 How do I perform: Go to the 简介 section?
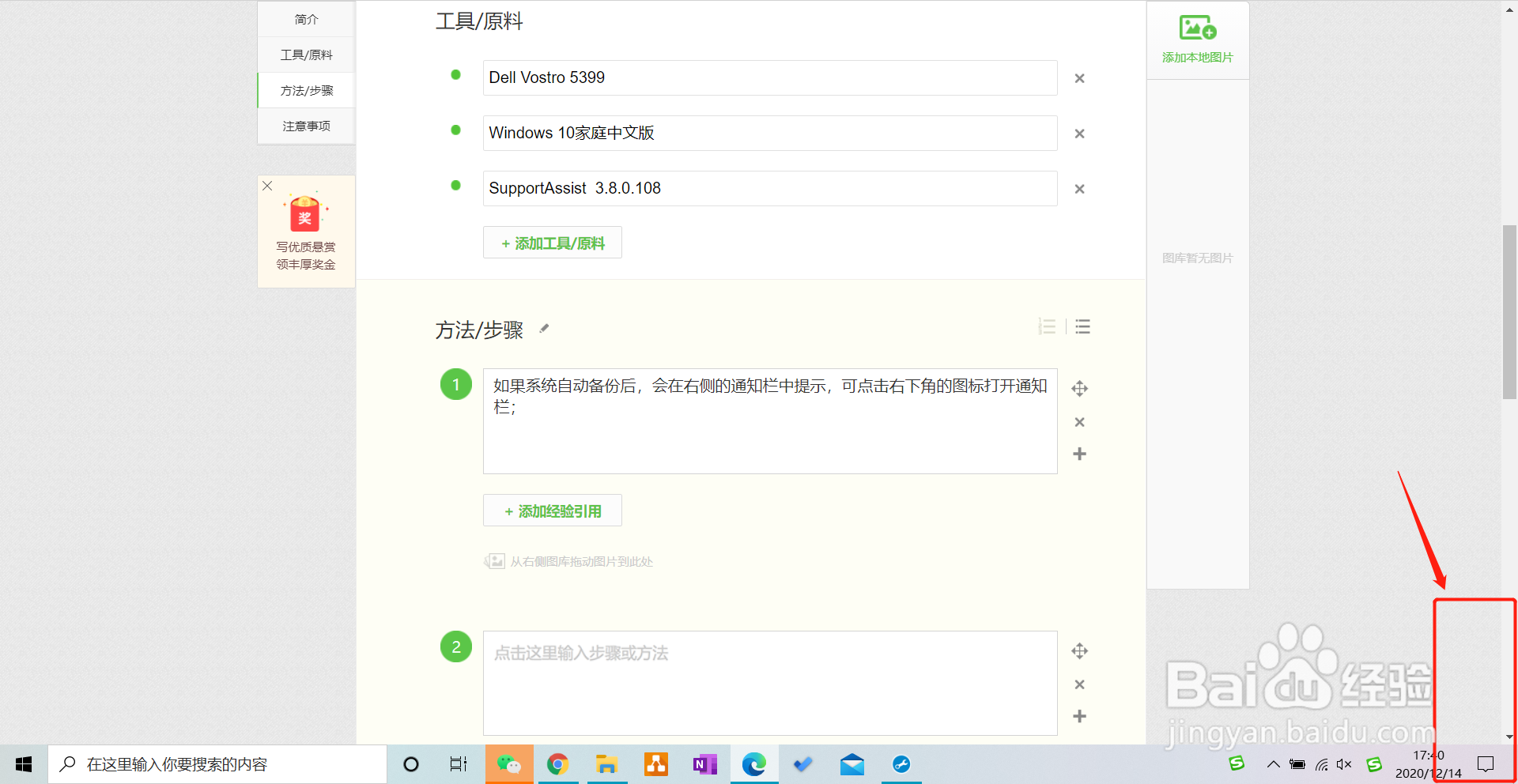click(306, 19)
